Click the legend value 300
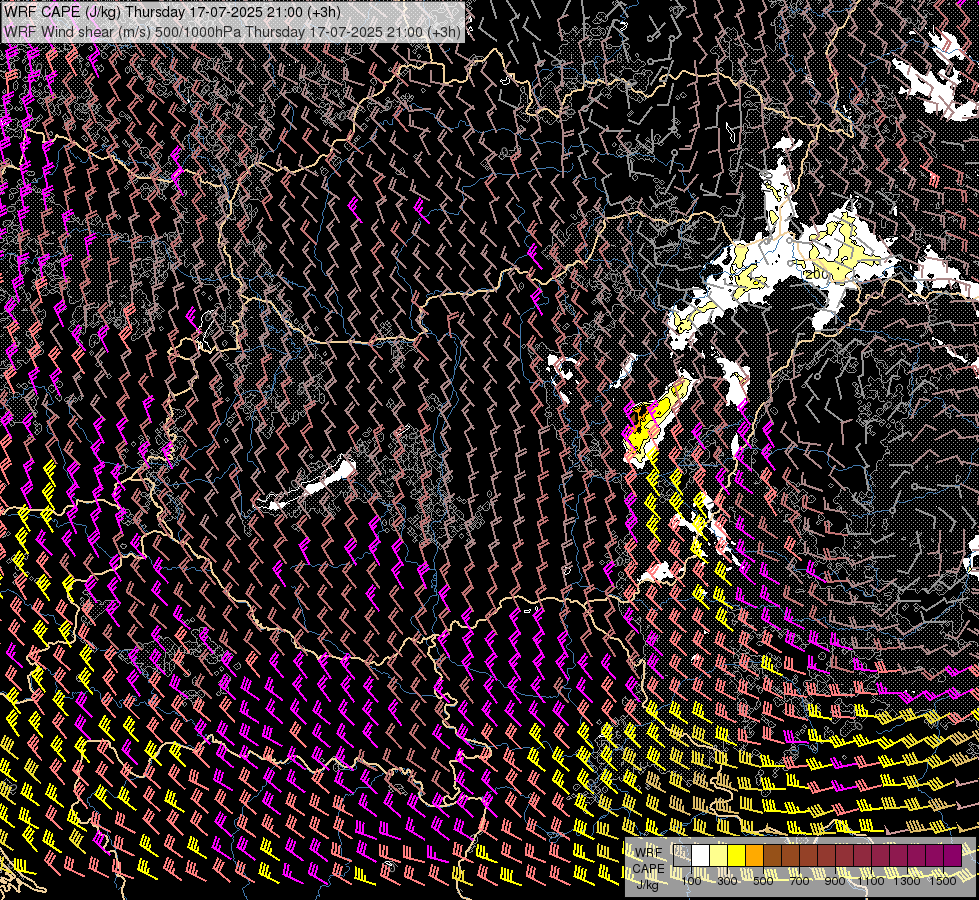 727,881
